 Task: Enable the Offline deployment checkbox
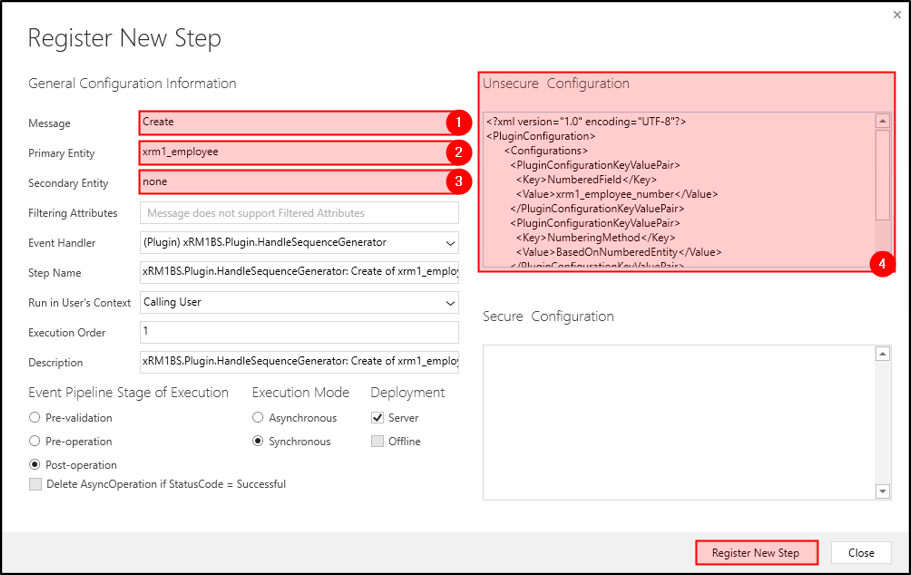pyautogui.click(x=377, y=441)
